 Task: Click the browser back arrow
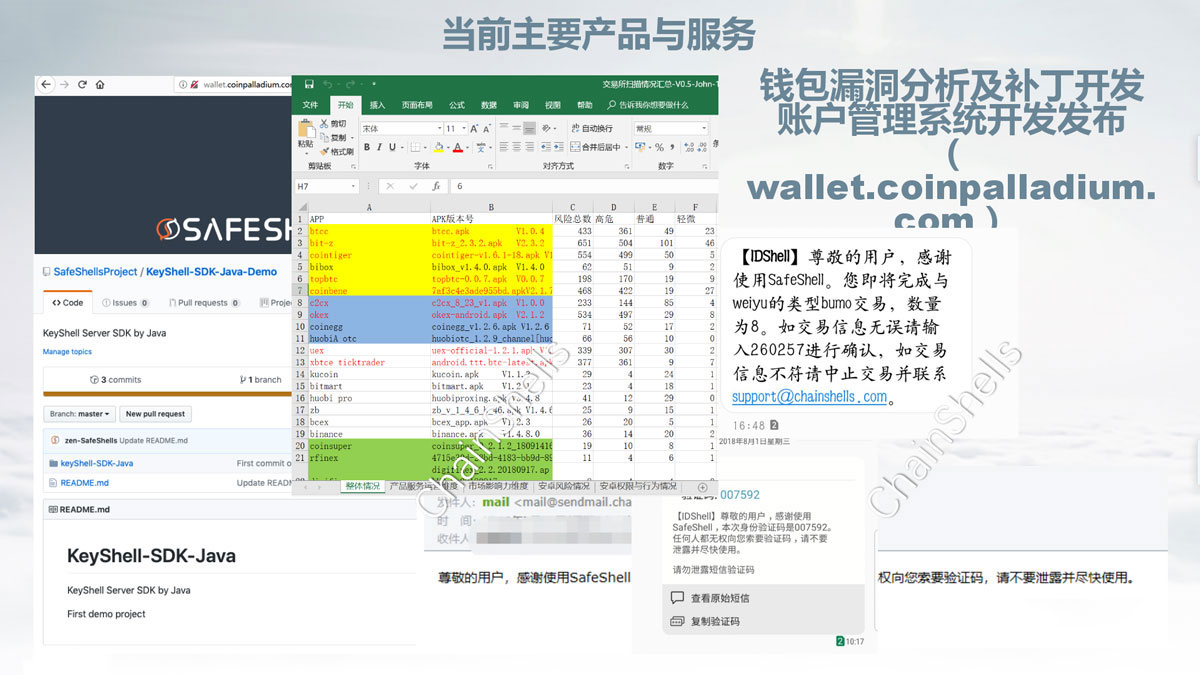pyautogui.click(x=45, y=85)
